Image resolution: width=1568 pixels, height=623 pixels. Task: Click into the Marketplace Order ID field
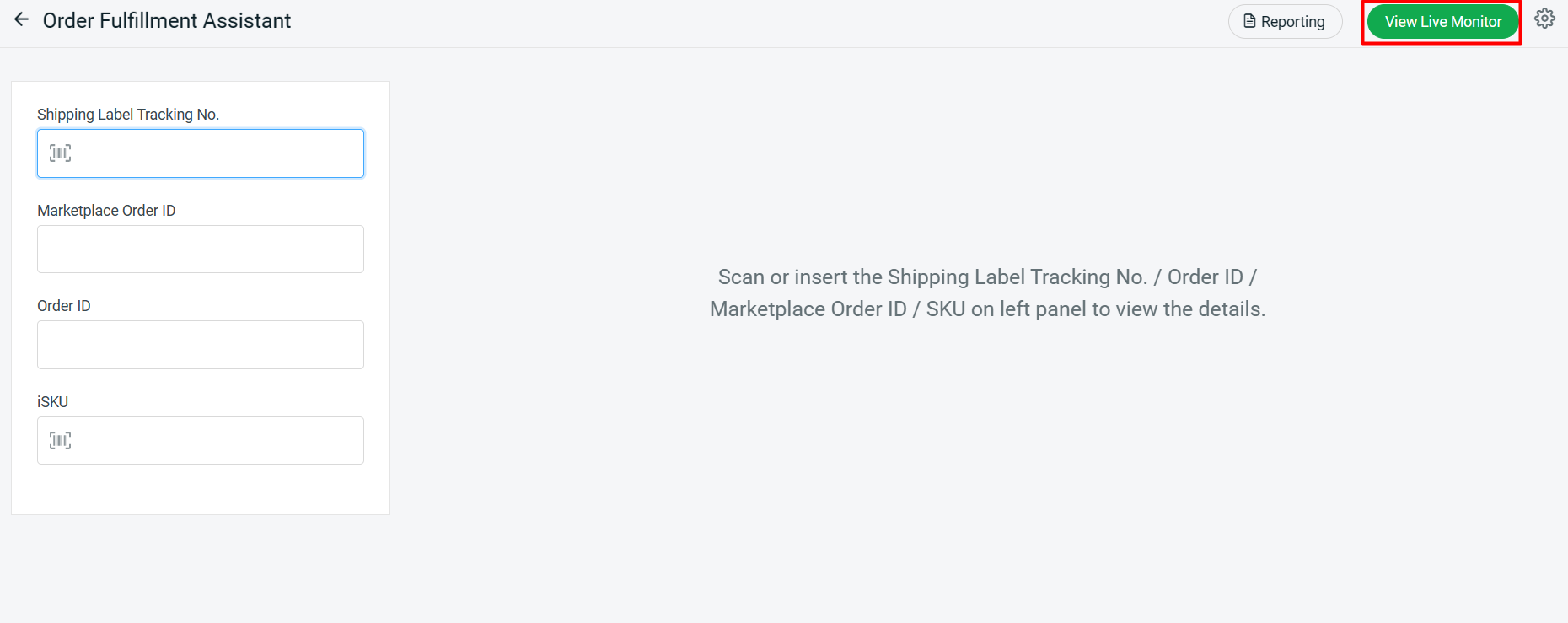point(201,250)
